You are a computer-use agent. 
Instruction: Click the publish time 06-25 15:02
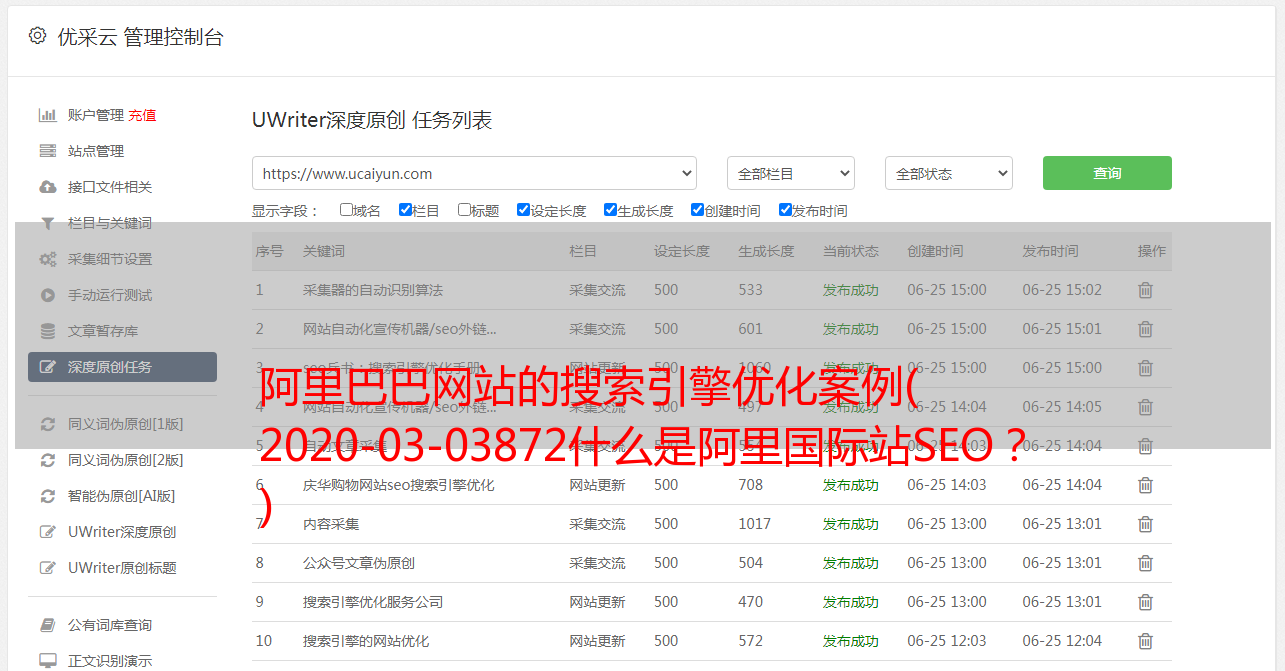1062,290
